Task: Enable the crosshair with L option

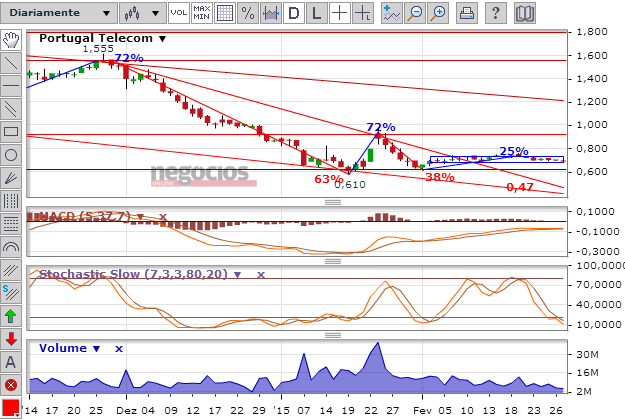Action: (363, 13)
